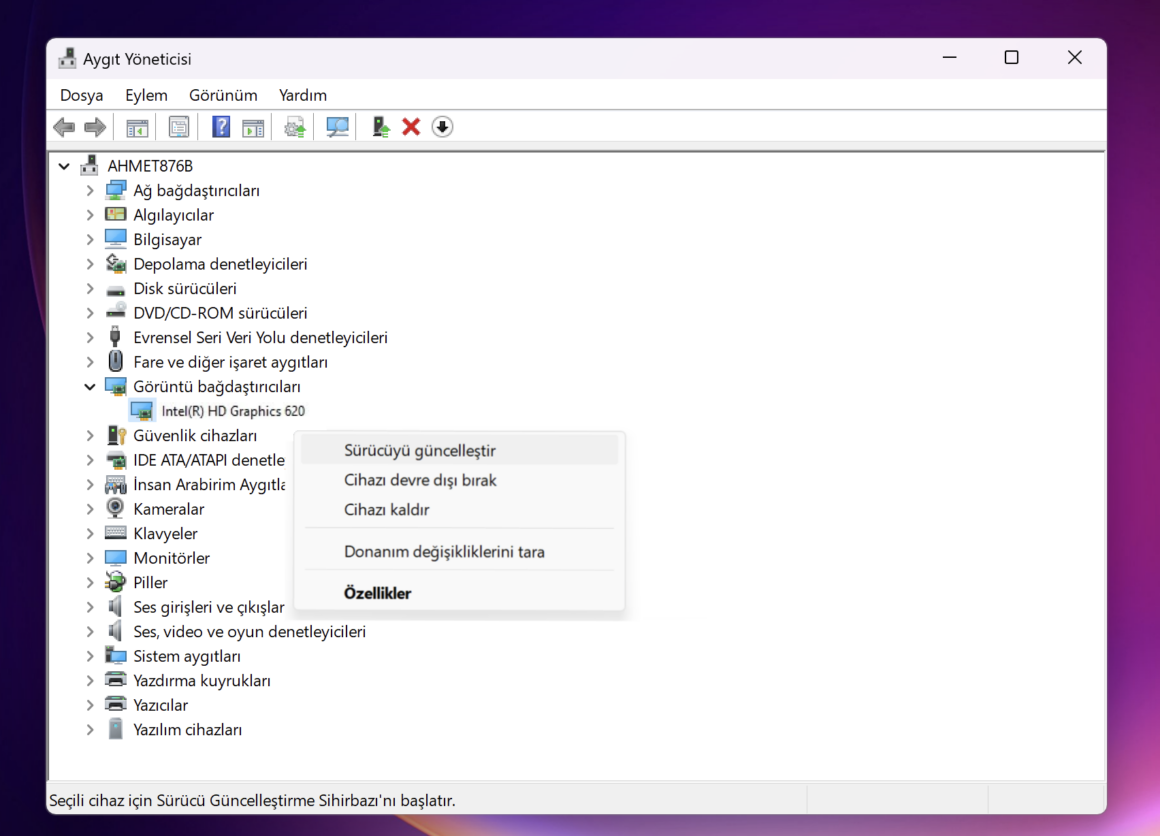The width and height of the screenshot is (1160, 836).
Task: Expand the İnsan Arabirim Aygıtları chevron
Action: point(90,485)
